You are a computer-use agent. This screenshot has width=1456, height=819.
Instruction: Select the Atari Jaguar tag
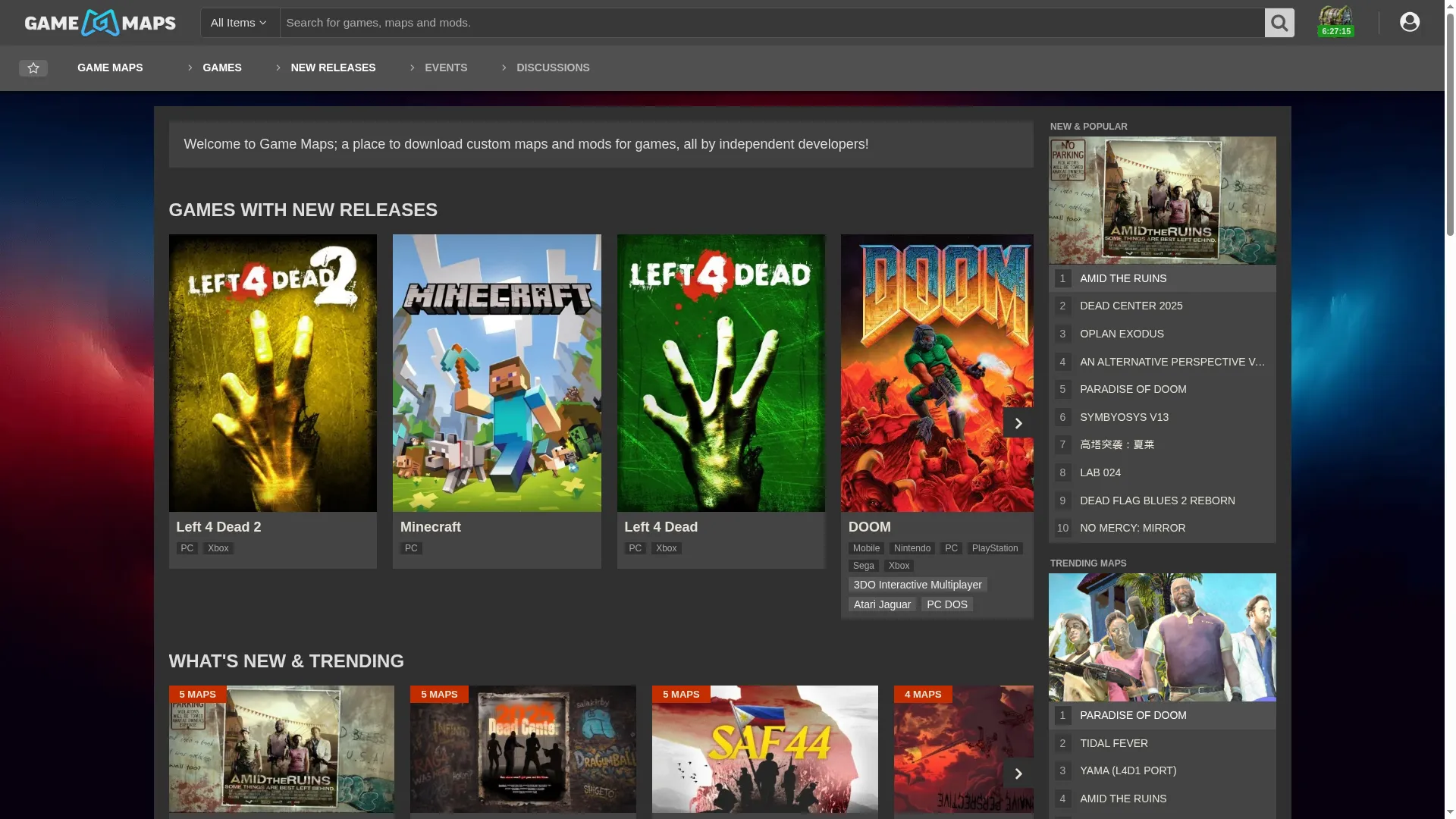click(x=882, y=604)
